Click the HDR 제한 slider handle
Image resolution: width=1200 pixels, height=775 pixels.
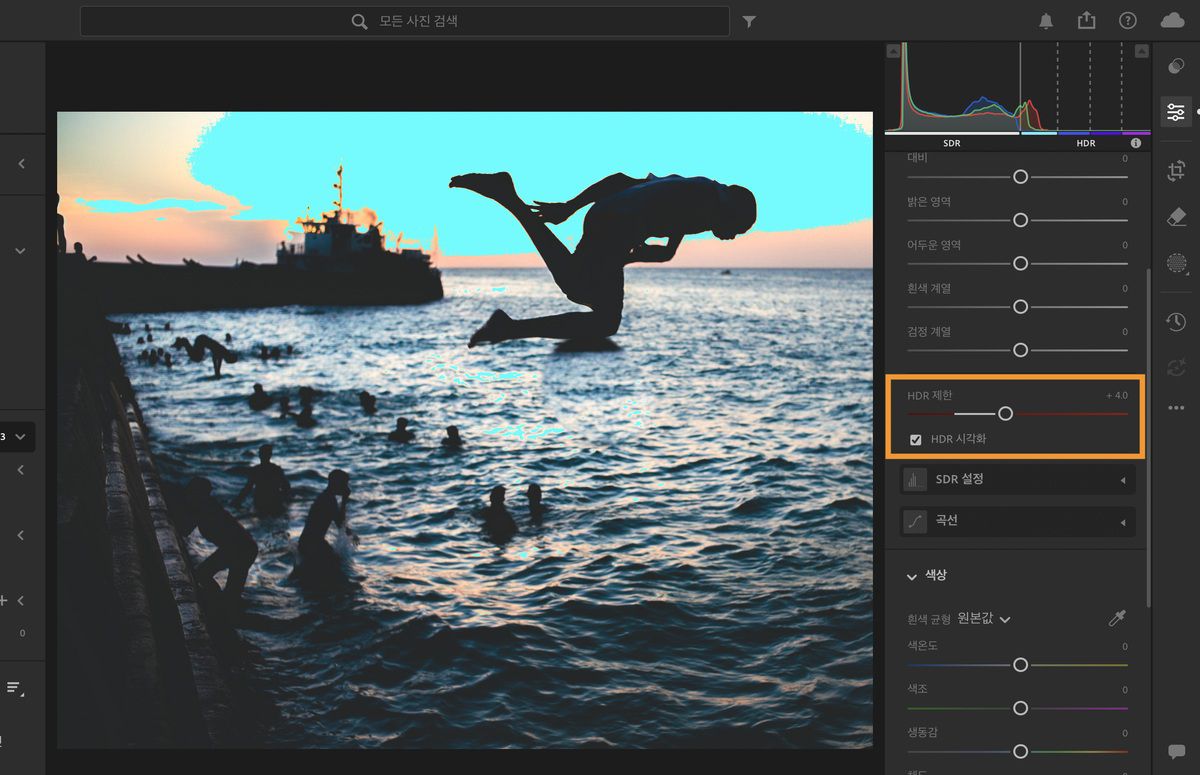tap(1005, 414)
